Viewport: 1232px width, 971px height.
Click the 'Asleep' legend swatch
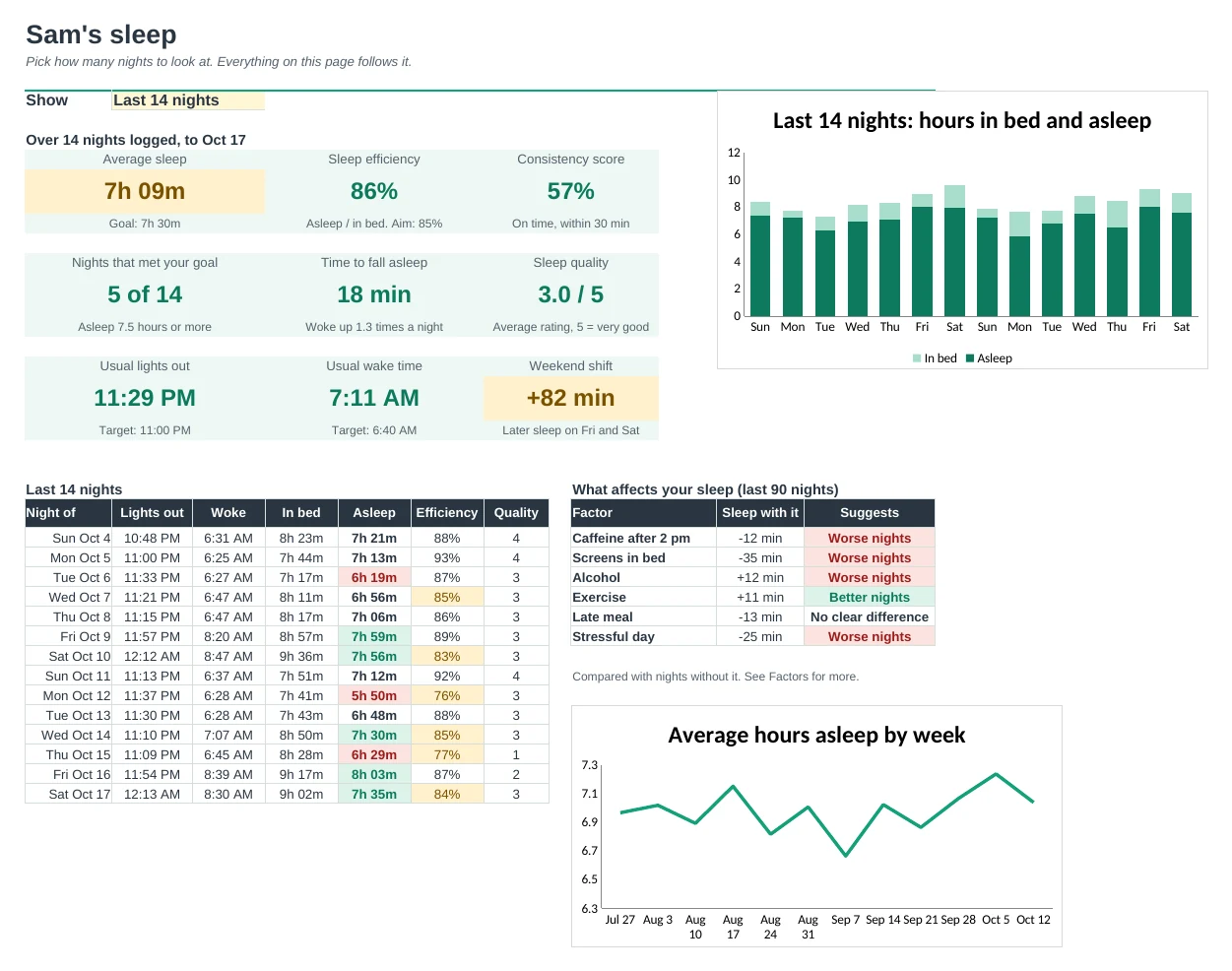tap(970, 358)
